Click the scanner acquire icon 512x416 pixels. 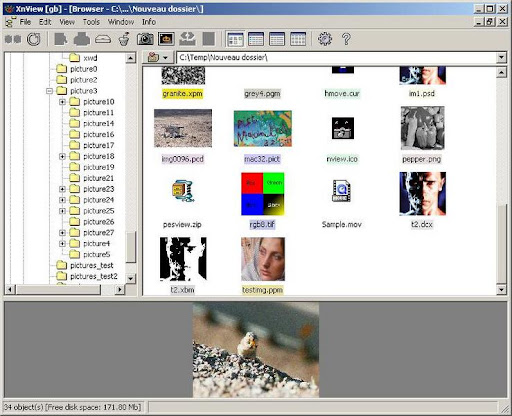point(103,39)
